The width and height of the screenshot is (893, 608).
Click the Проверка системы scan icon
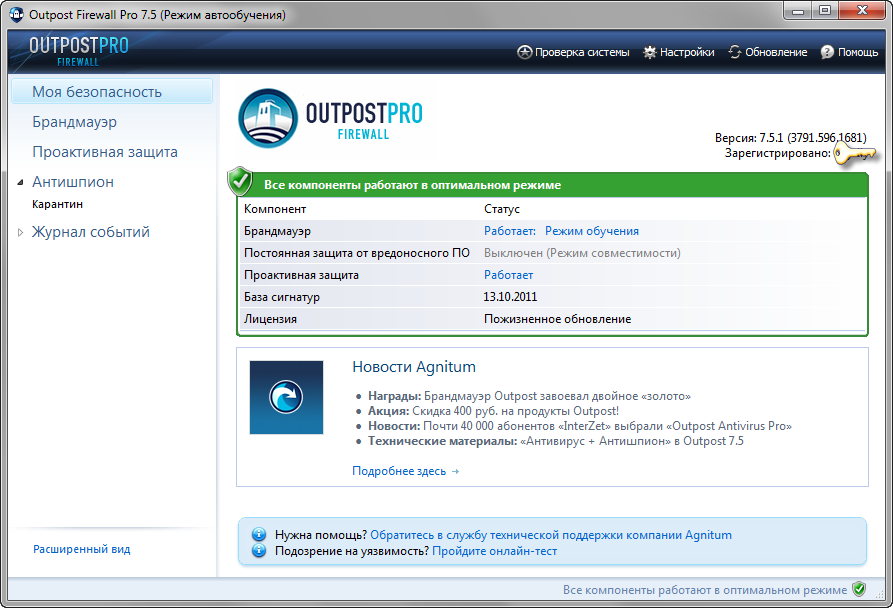click(524, 52)
